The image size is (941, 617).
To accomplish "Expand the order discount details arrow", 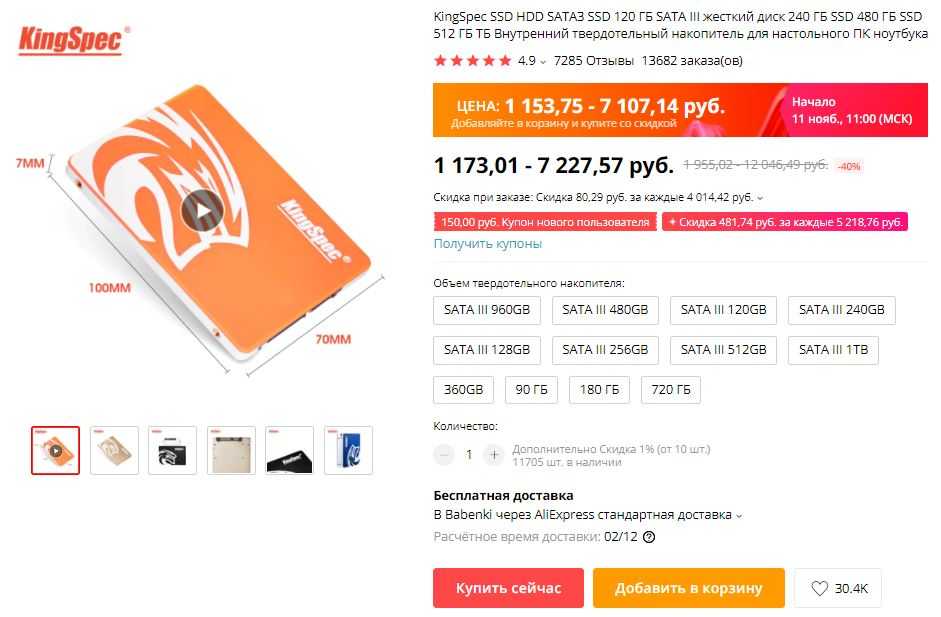I will [760, 197].
